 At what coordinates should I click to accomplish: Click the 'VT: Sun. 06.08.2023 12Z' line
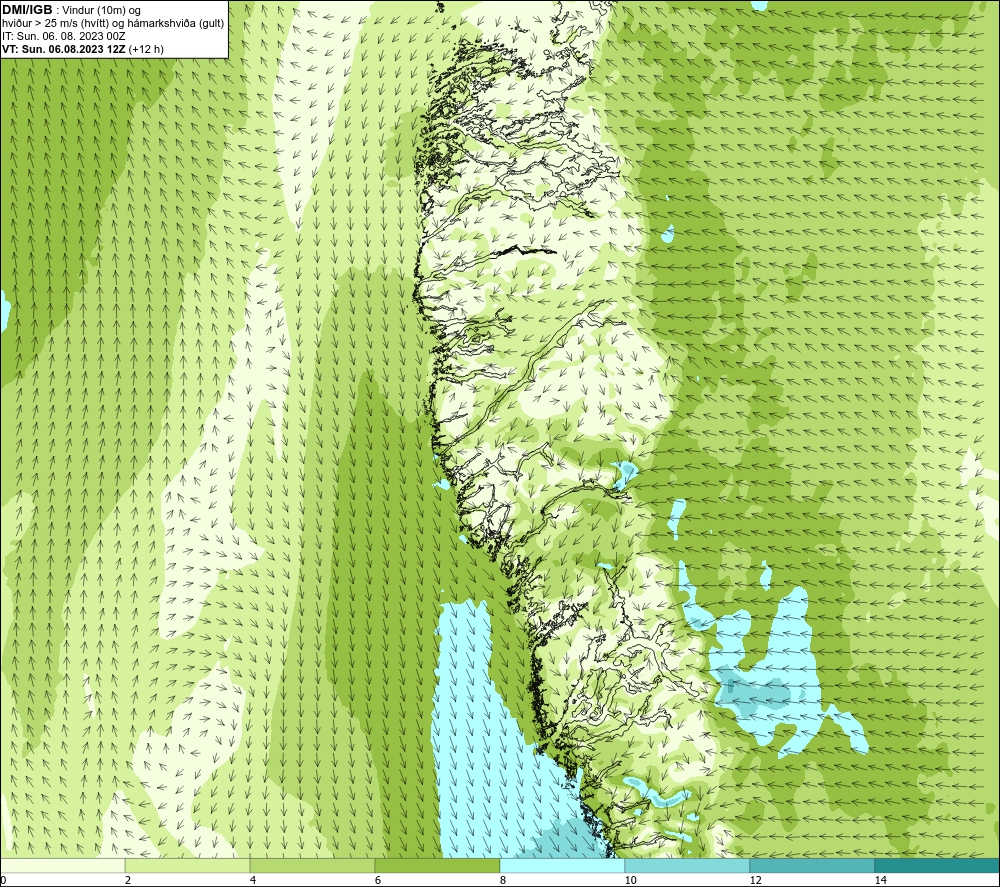pyautogui.click(x=64, y=49)
